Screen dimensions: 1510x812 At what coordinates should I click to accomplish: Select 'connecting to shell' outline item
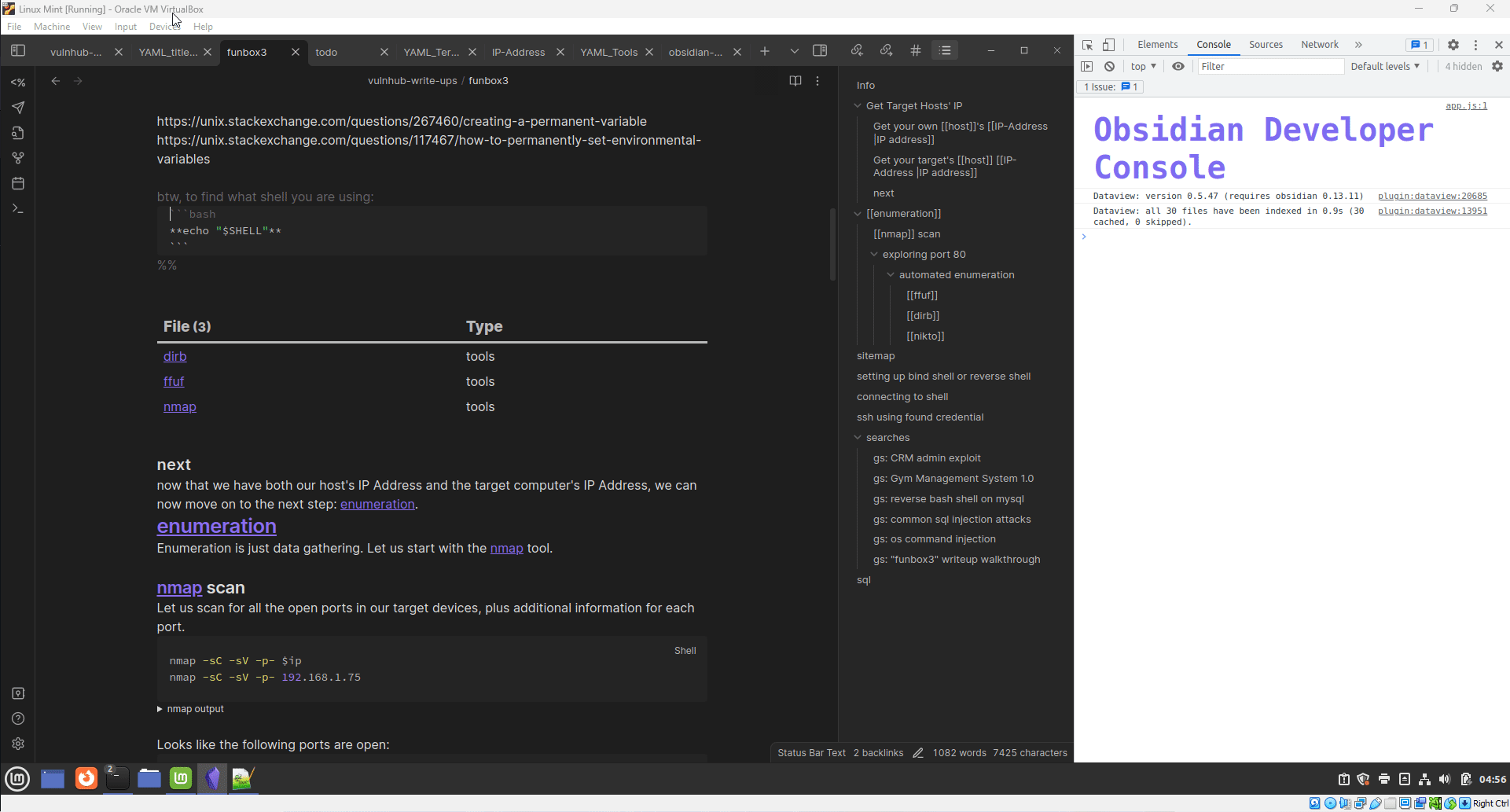[x=902, y=397]
